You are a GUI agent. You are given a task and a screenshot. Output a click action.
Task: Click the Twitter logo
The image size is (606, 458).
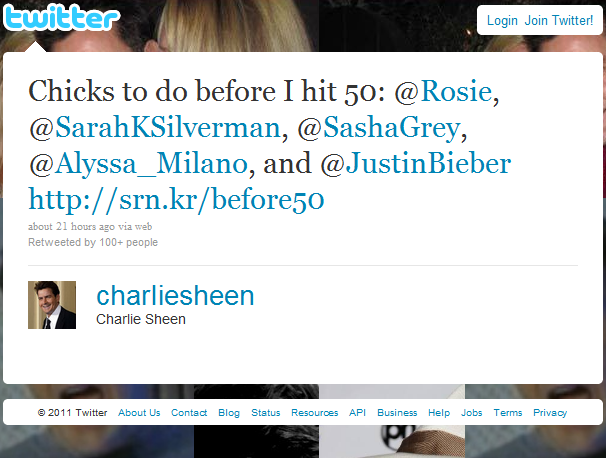61,17
